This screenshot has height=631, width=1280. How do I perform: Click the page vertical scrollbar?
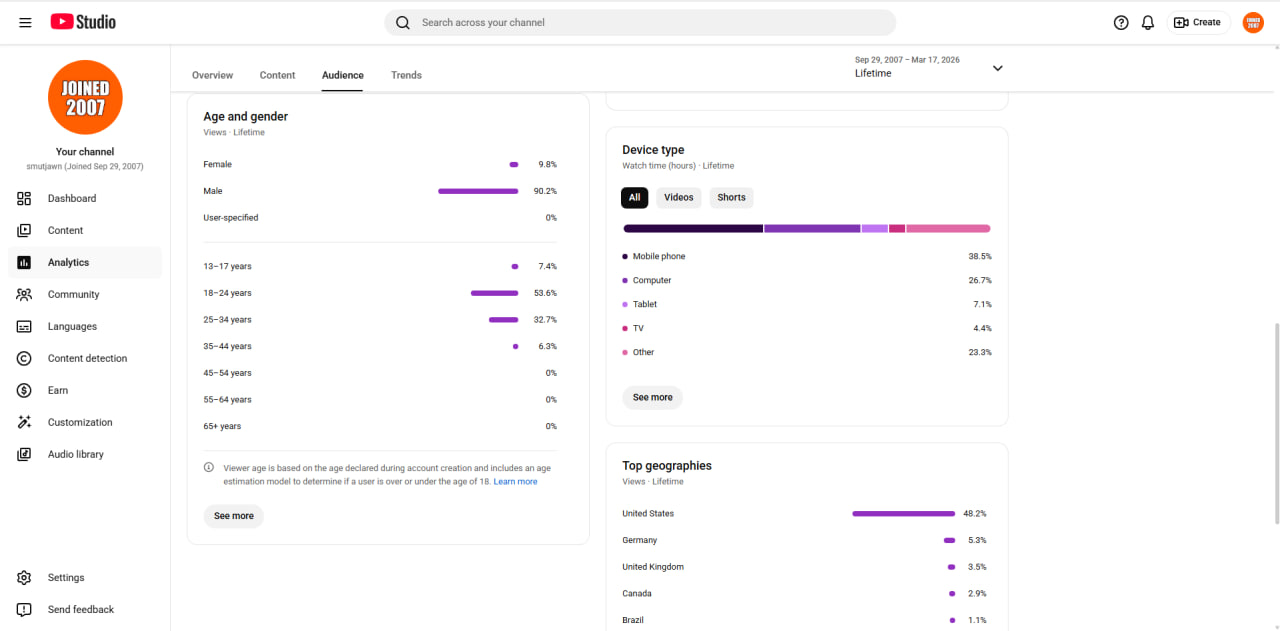tap(1275, 422)
